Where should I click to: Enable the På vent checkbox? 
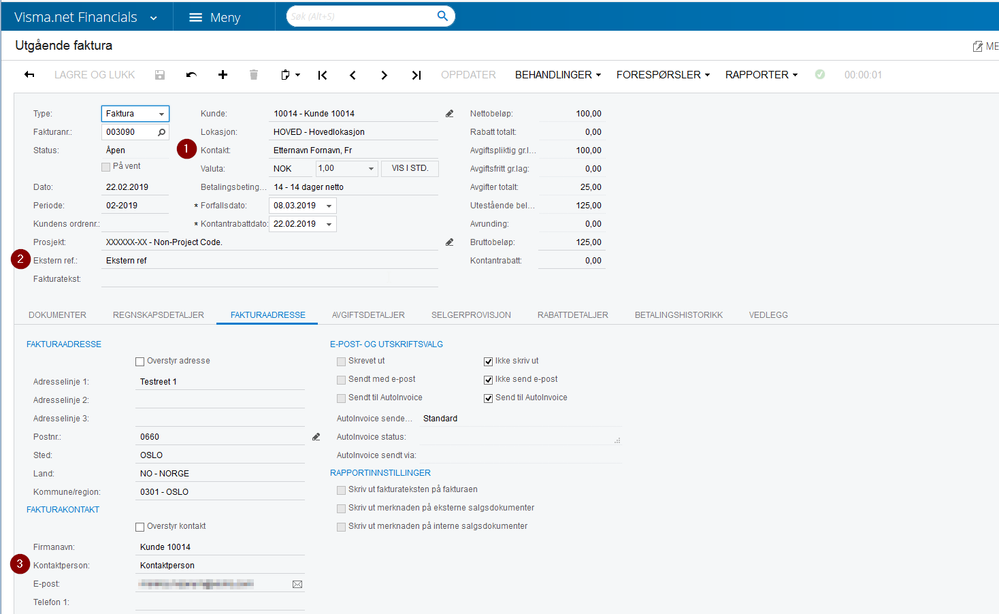click(x=107, y=167)
